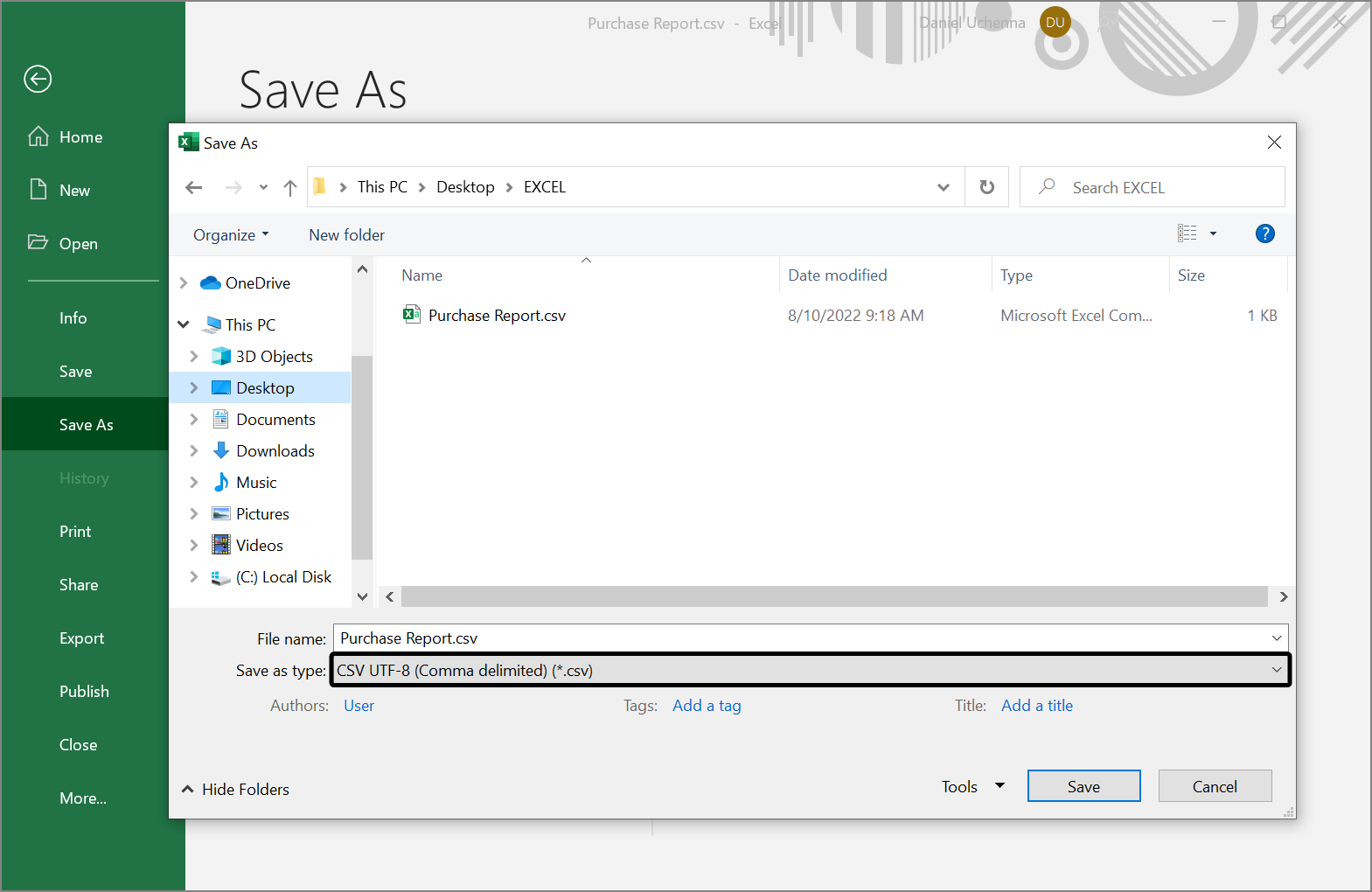Image resolution: width=1372 pixels, height=892 pixels.
Task: Click the Home icon in Excel sidebar
Action: pyautogui.click(x=38, y=136)
